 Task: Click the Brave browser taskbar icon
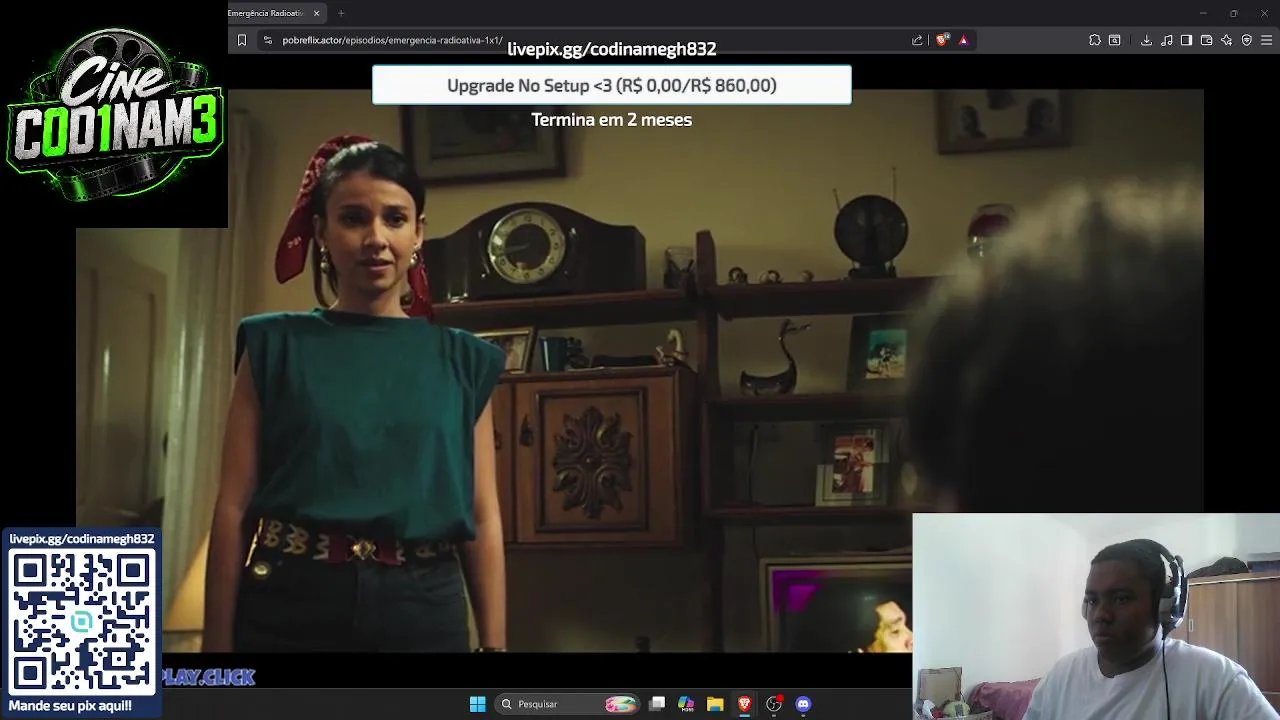[744, 704]
